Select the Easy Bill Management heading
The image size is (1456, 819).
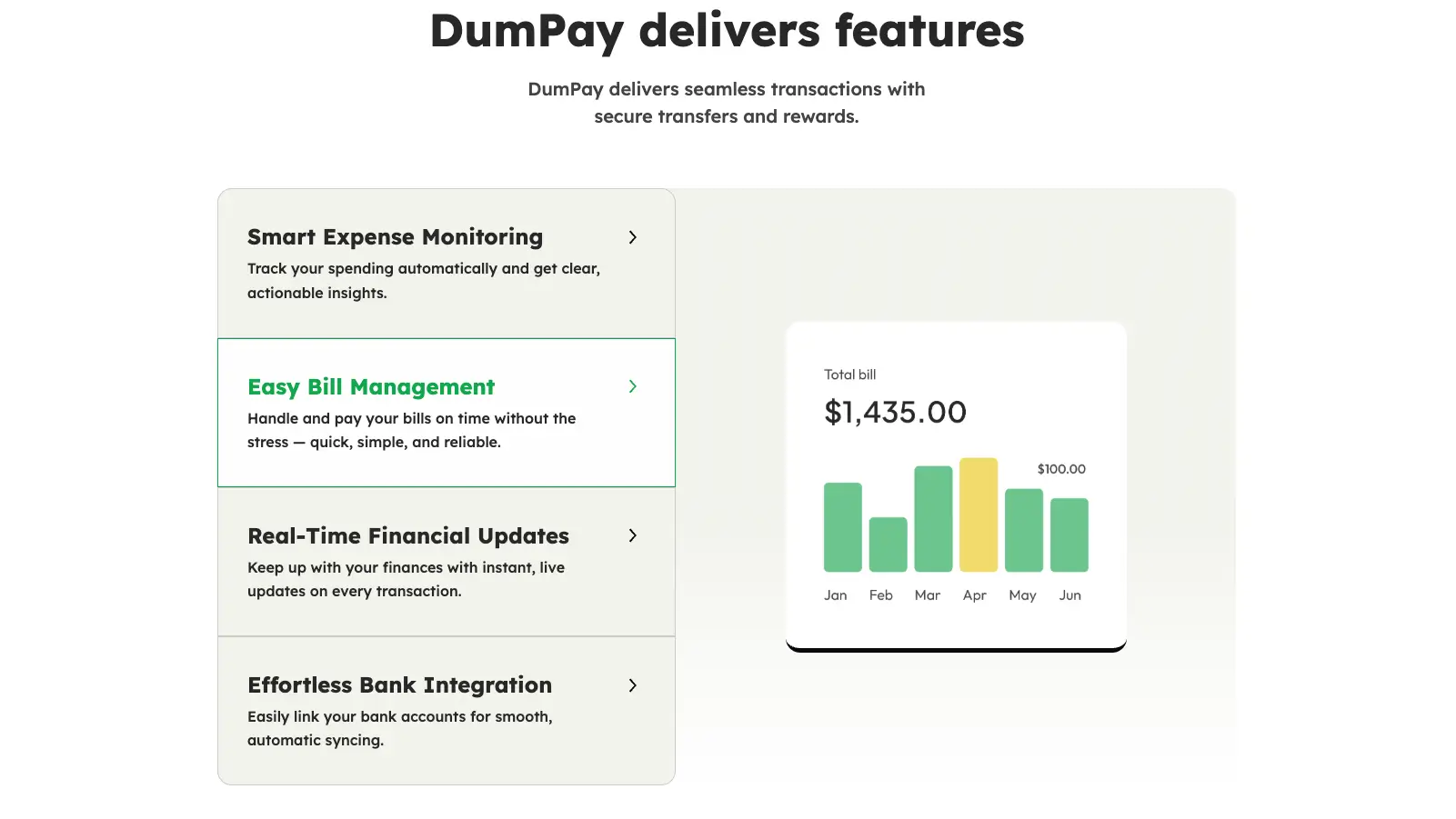[x=371, y=387]
